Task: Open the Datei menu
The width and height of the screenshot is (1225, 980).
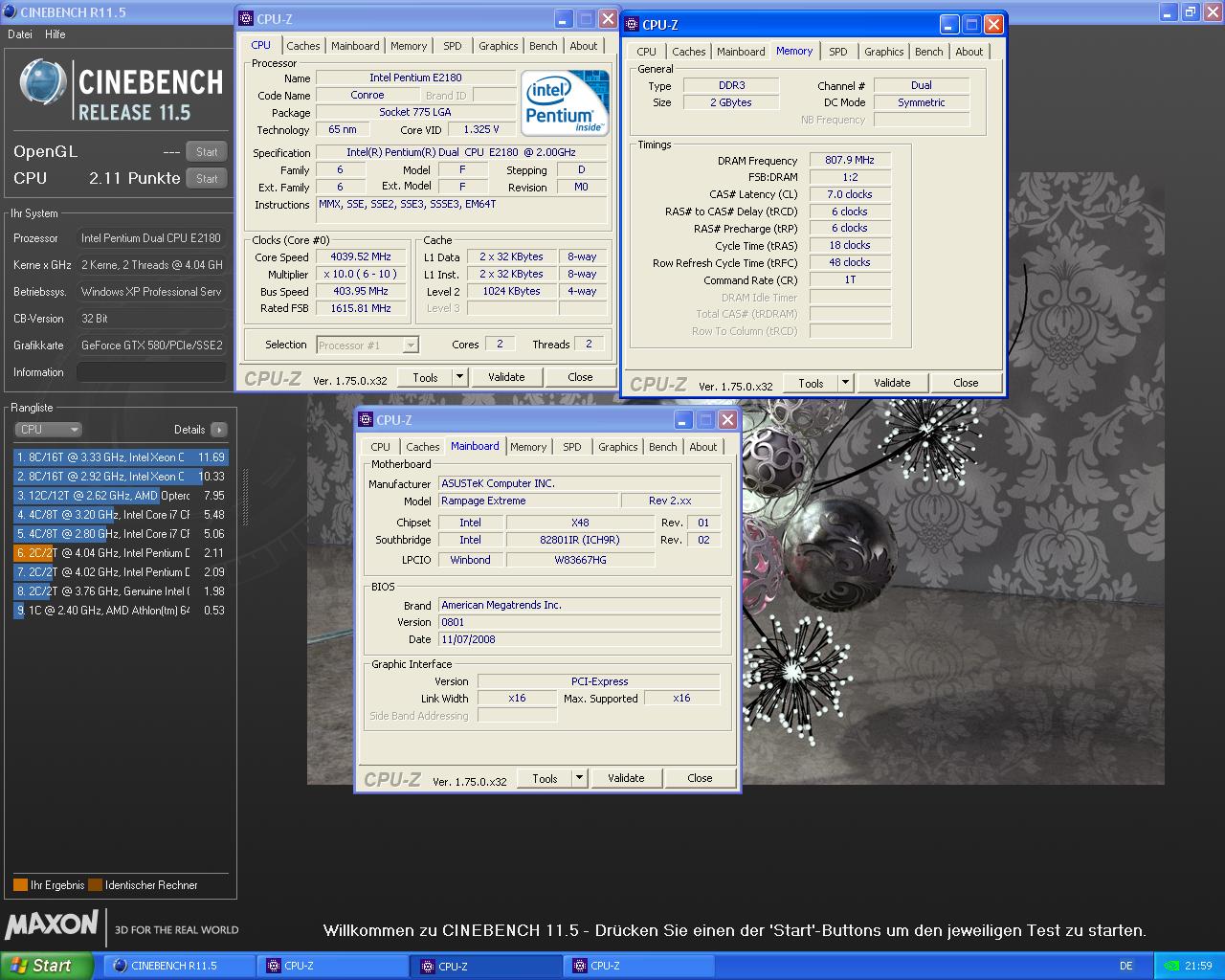Action: [x=20, y=34]
